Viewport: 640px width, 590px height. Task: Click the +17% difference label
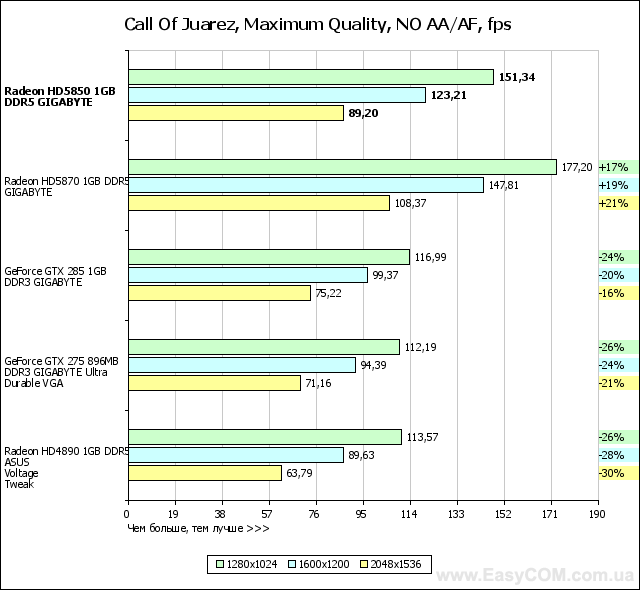point(613,167)
